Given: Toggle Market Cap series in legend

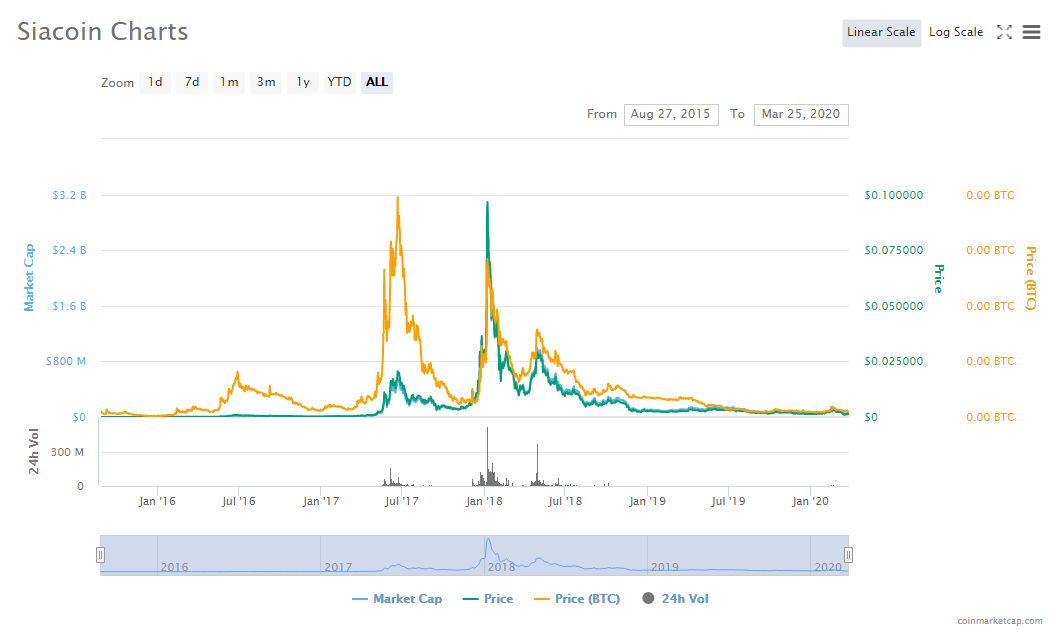Looking at the screenshot, I should click(397, 599).
